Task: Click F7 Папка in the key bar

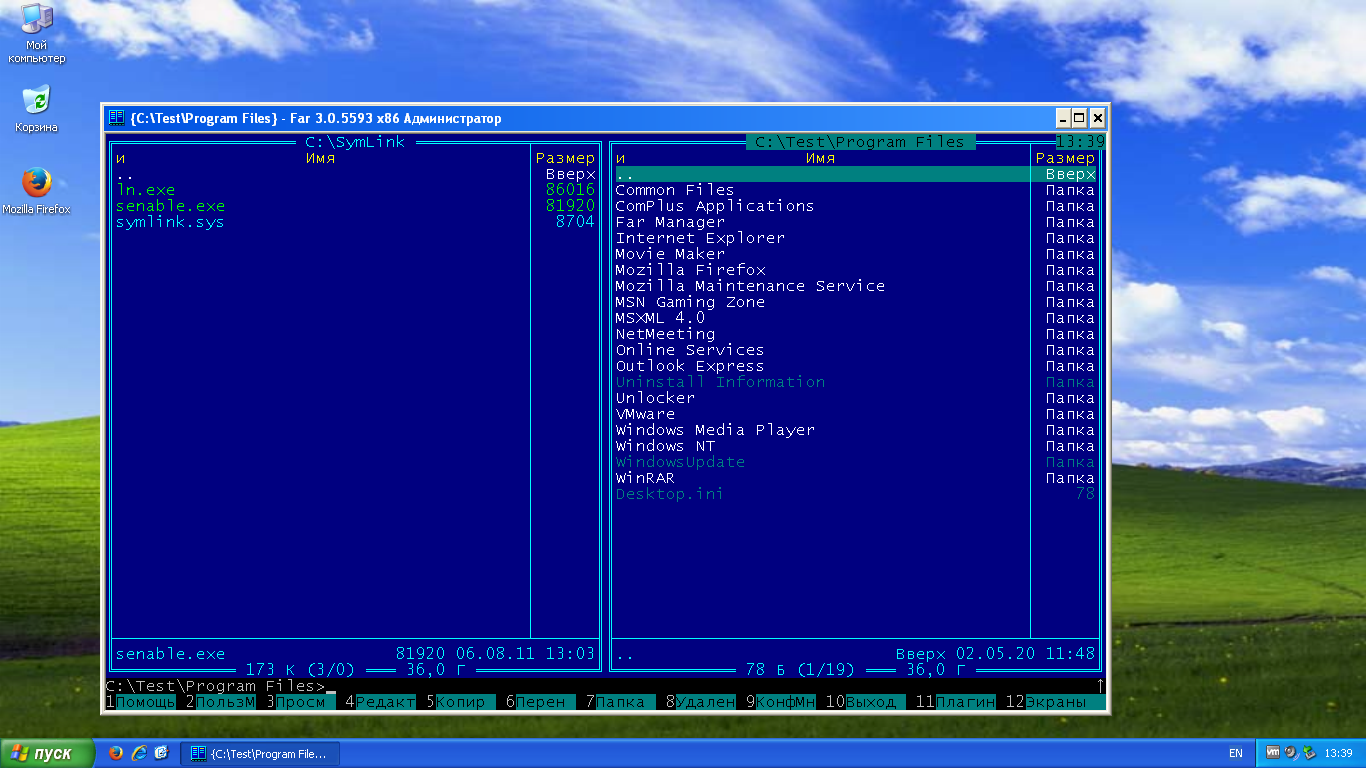Action: 621,702
